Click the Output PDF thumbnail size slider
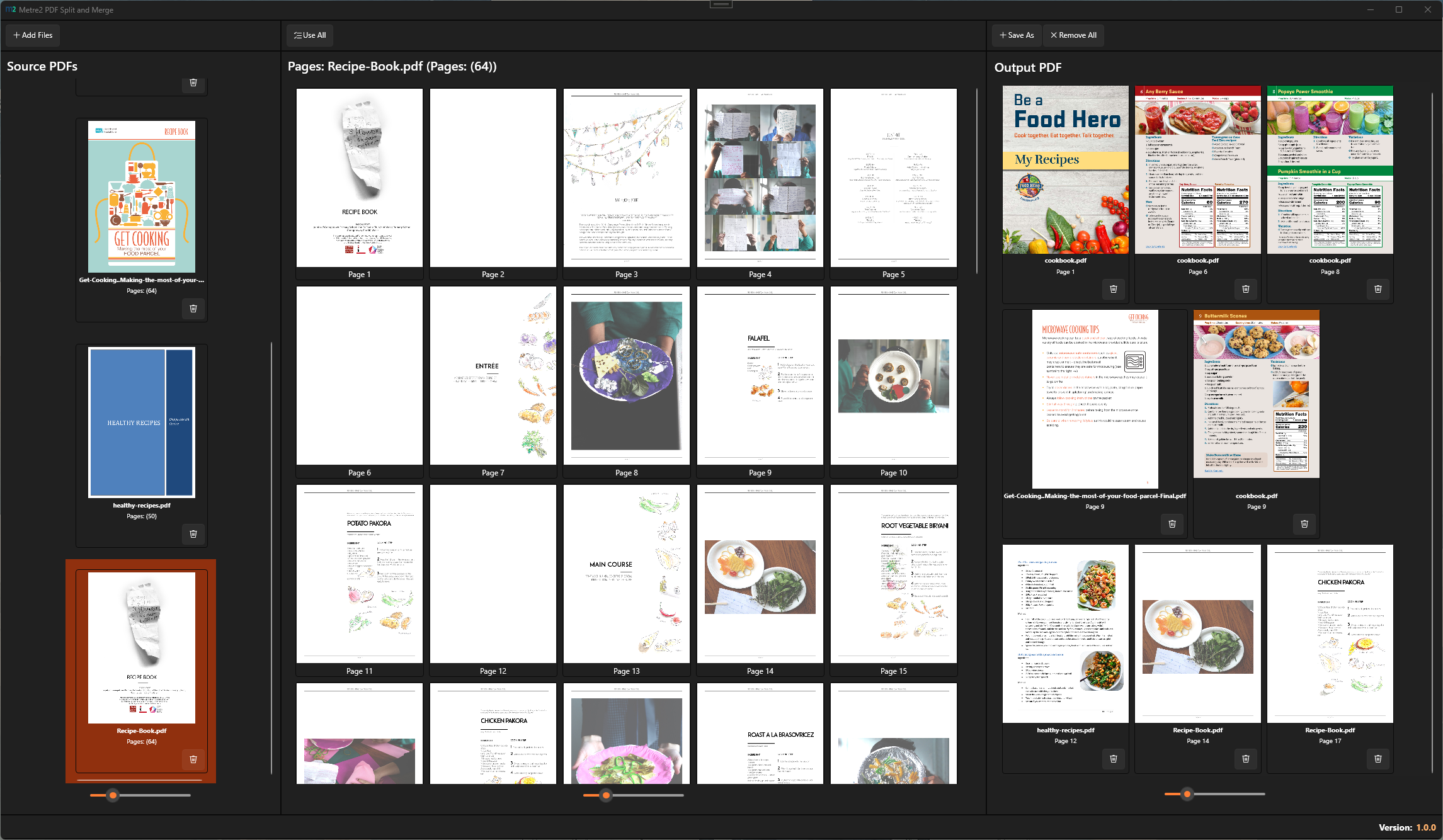The width and height of the screenshot is (1443, 840). click(1187, 794)
